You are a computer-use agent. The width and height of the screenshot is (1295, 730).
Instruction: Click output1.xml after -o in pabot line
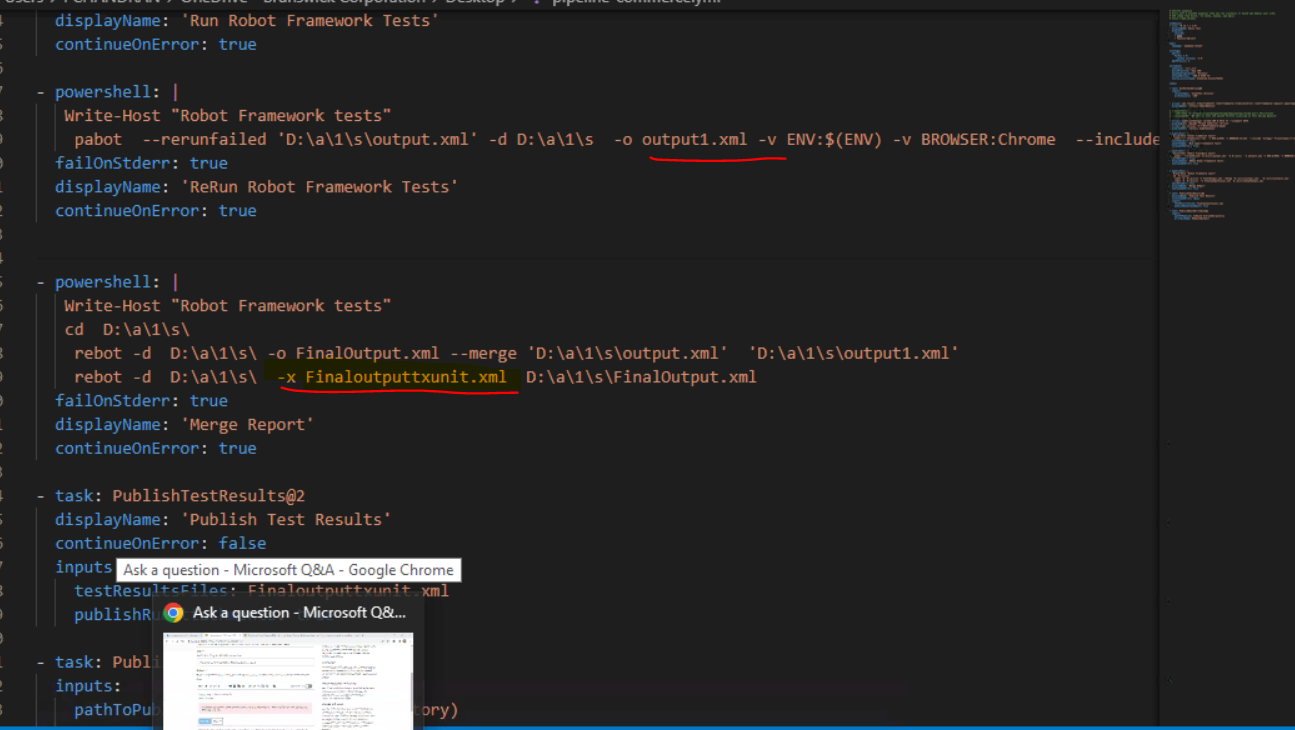(x=694, y=139)
